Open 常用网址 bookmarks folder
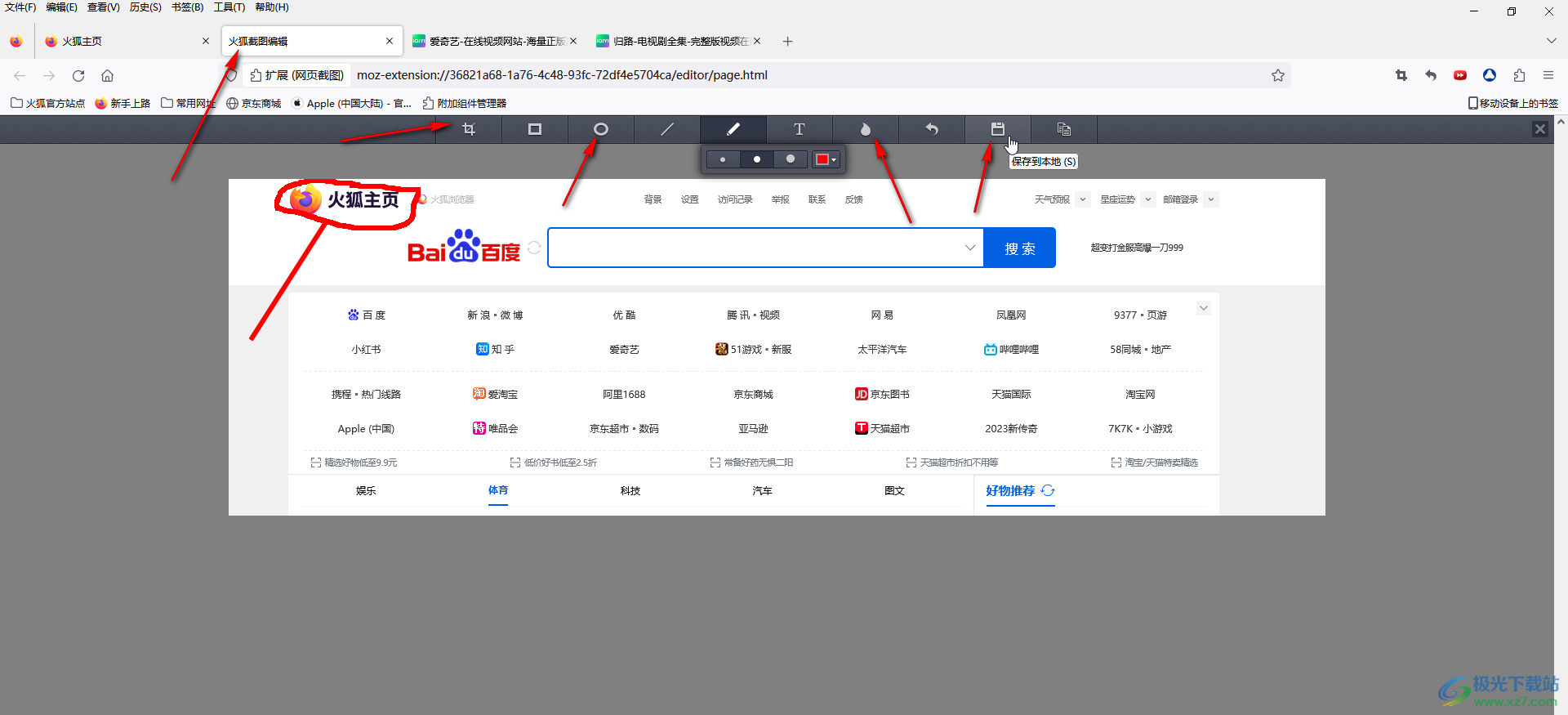The image size is (1568, 715). click(189, 103)
